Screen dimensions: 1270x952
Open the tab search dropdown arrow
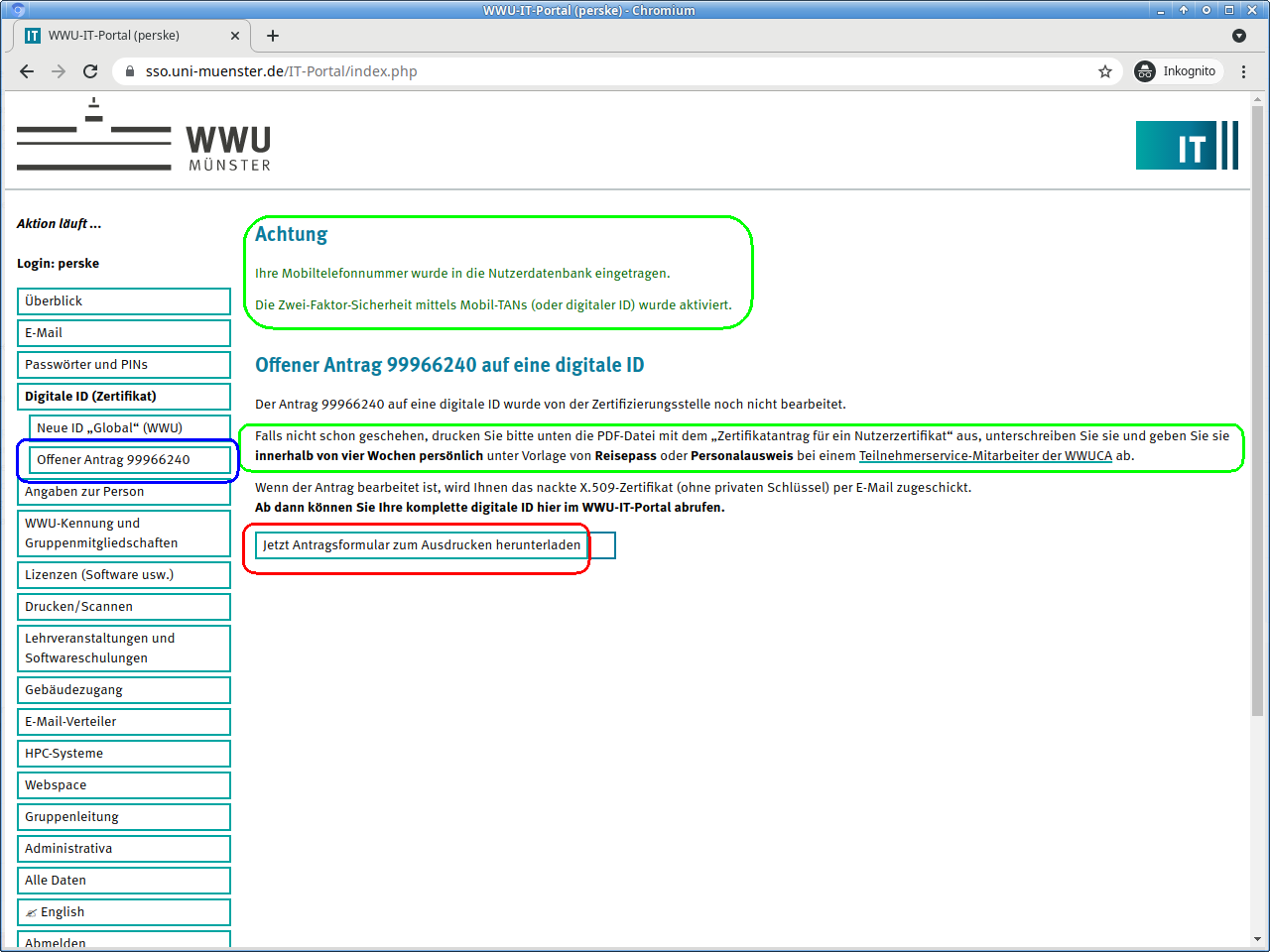point(1238,36)
